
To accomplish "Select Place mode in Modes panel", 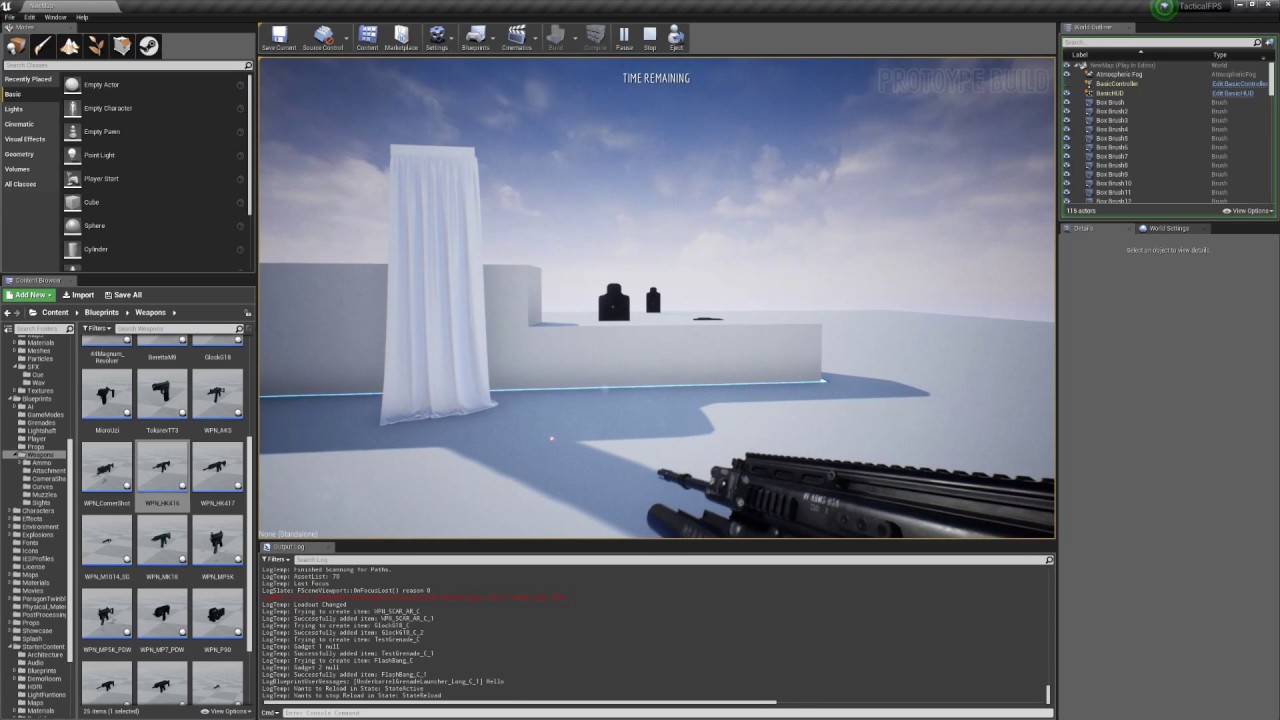I will coord(16,46).
